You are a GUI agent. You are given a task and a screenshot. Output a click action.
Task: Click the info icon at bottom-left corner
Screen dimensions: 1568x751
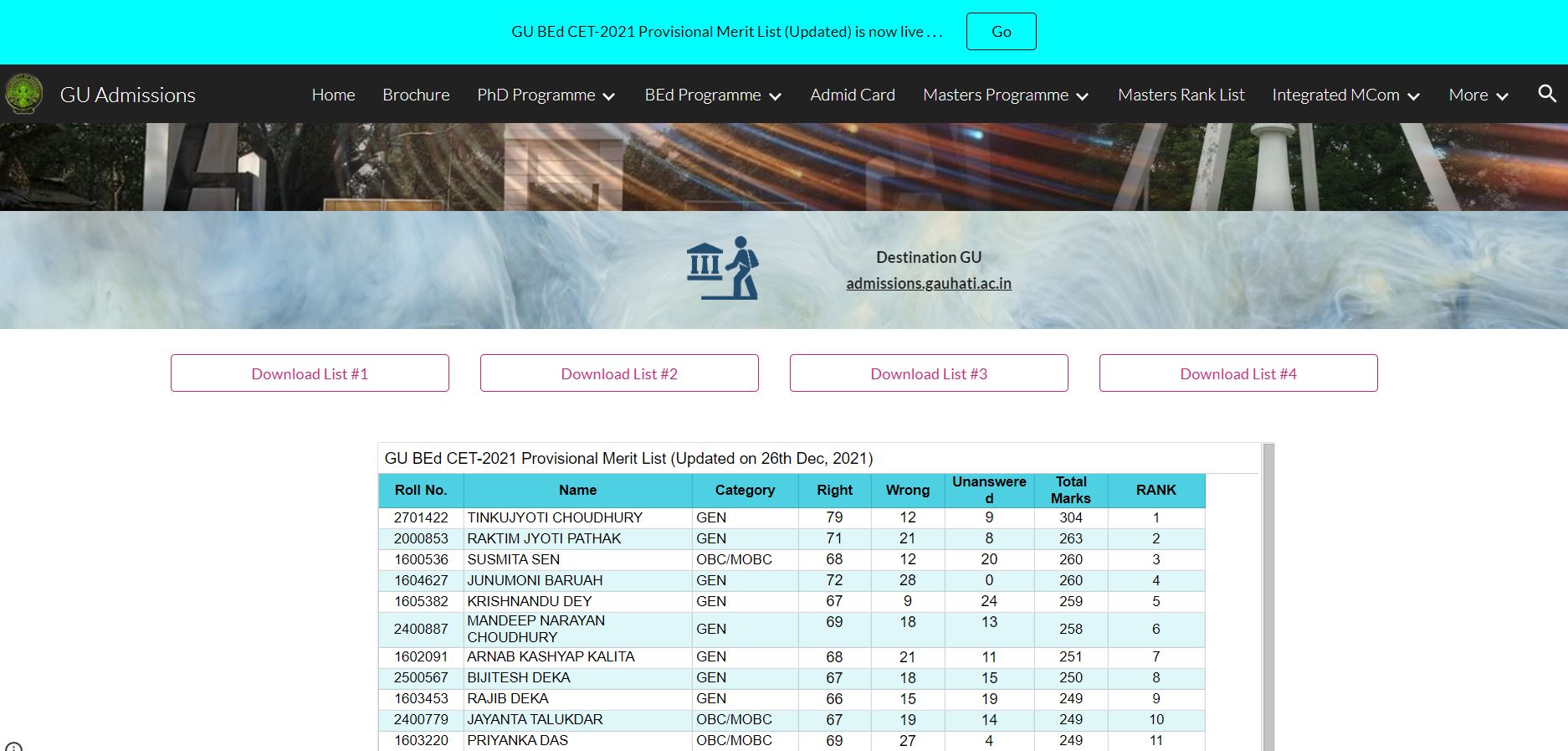(13, 747)
